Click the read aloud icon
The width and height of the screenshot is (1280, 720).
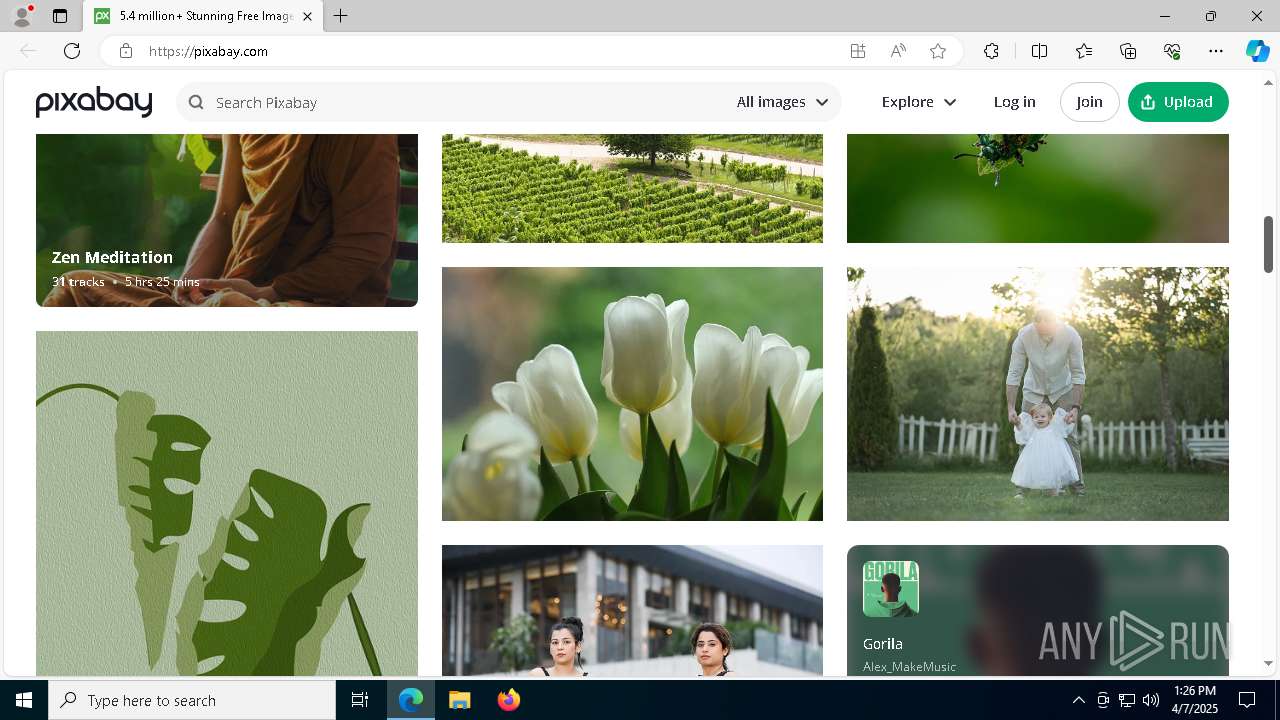(898, 51)
